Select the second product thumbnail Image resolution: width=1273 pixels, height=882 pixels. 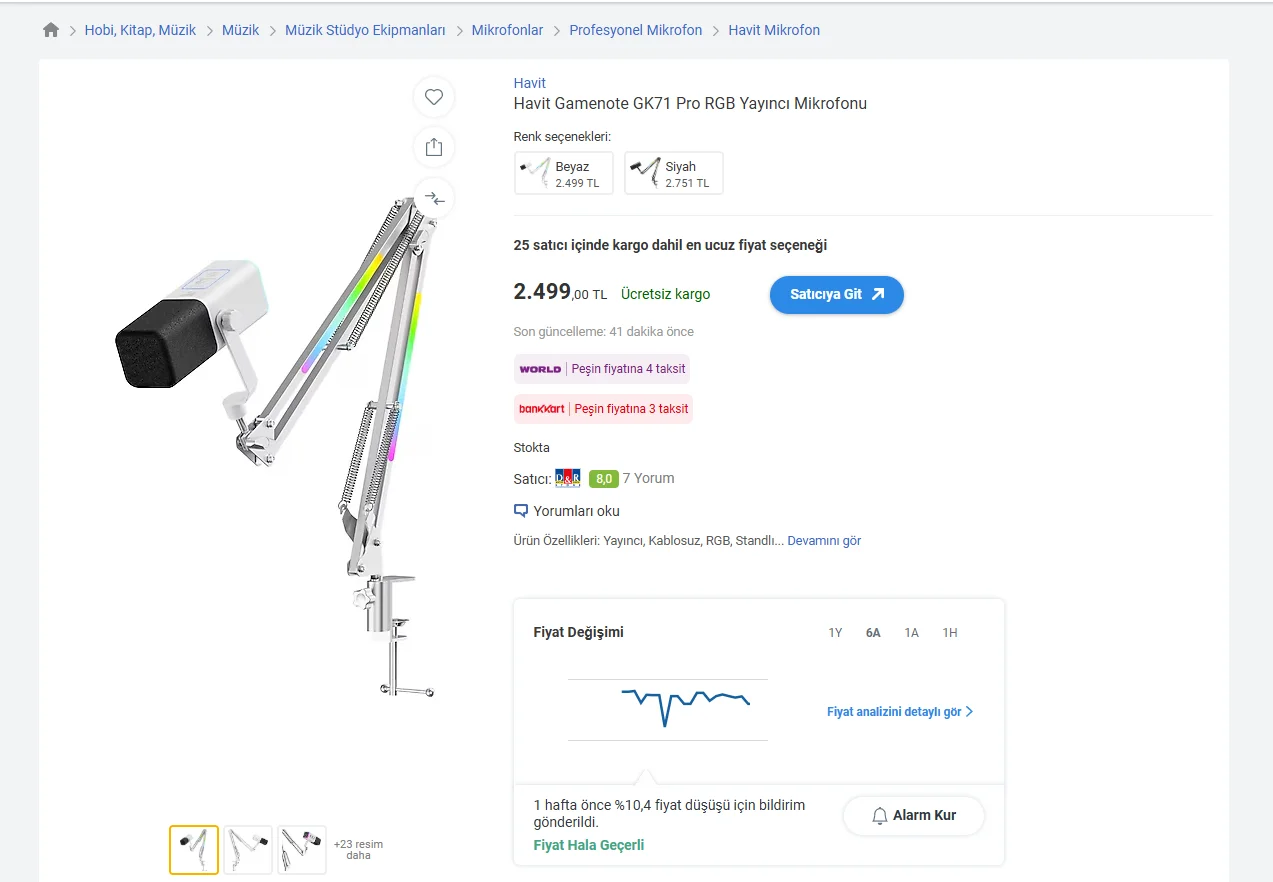click(x=248, y=850)
